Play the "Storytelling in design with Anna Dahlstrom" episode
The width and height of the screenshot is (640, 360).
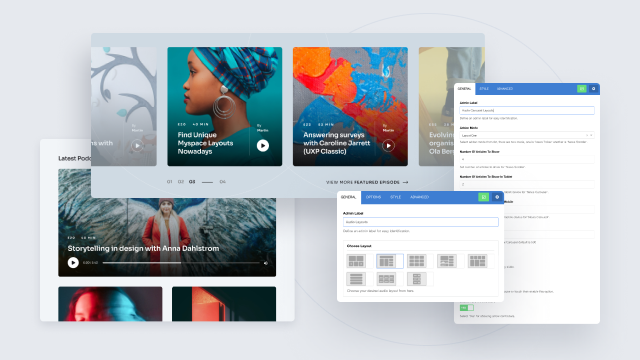click(73, 262)
